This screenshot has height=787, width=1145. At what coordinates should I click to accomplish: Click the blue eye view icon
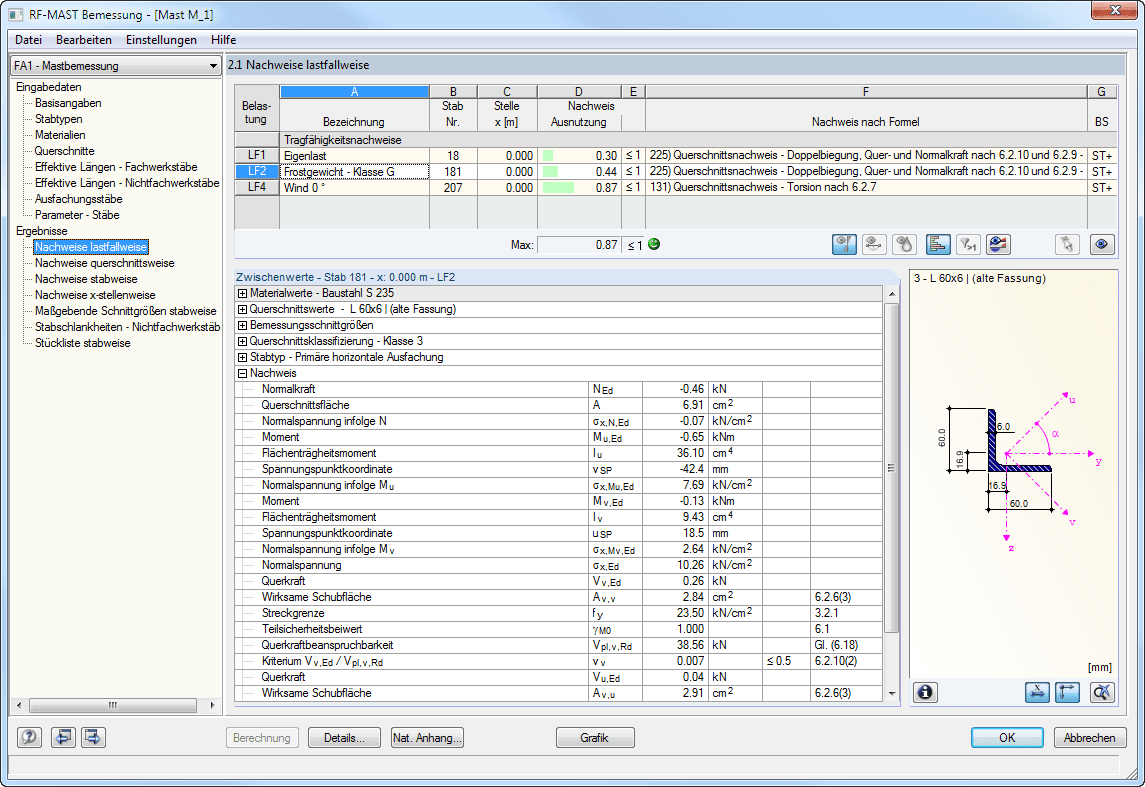[1102, 245]
